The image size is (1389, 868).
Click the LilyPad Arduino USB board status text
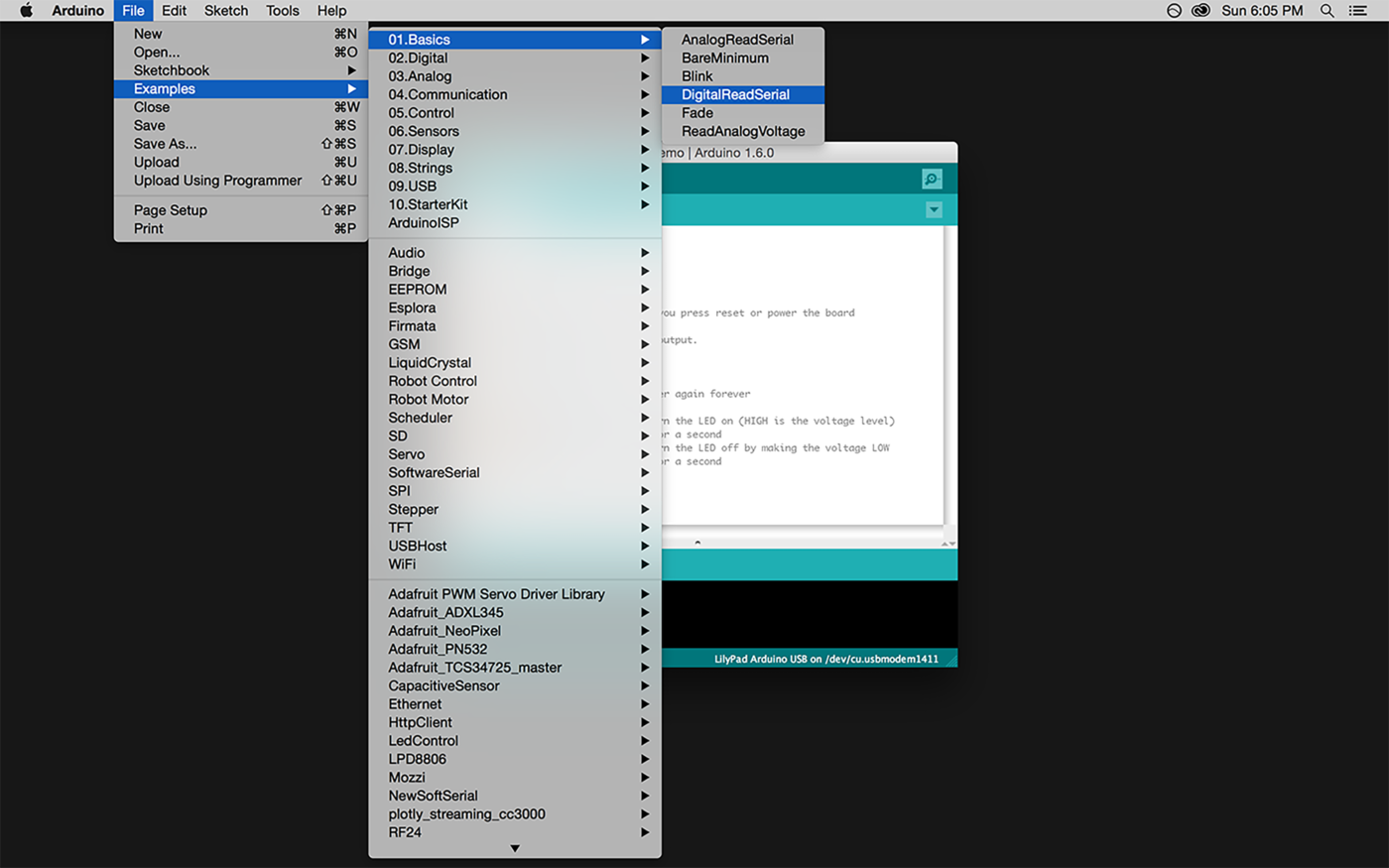[826, 659]
